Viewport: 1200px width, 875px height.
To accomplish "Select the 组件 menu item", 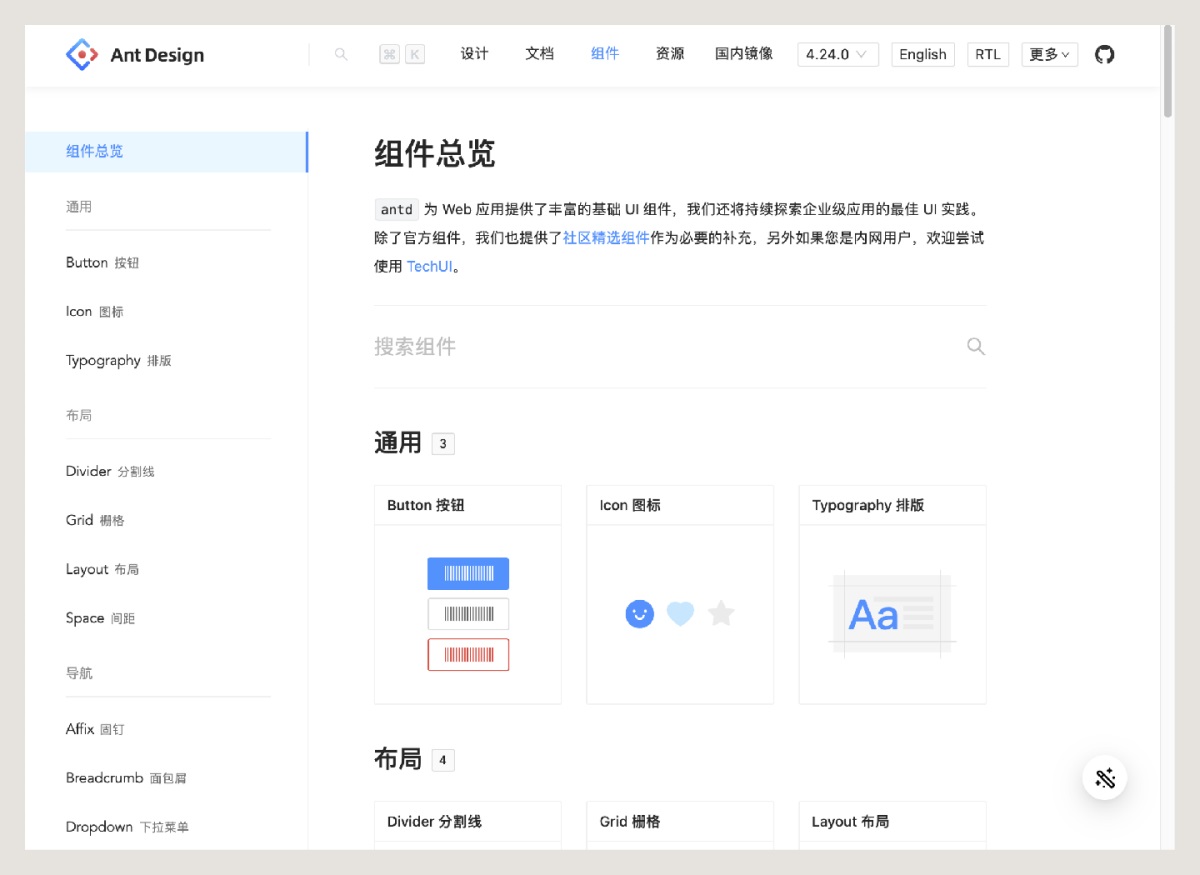I will 605,54.
